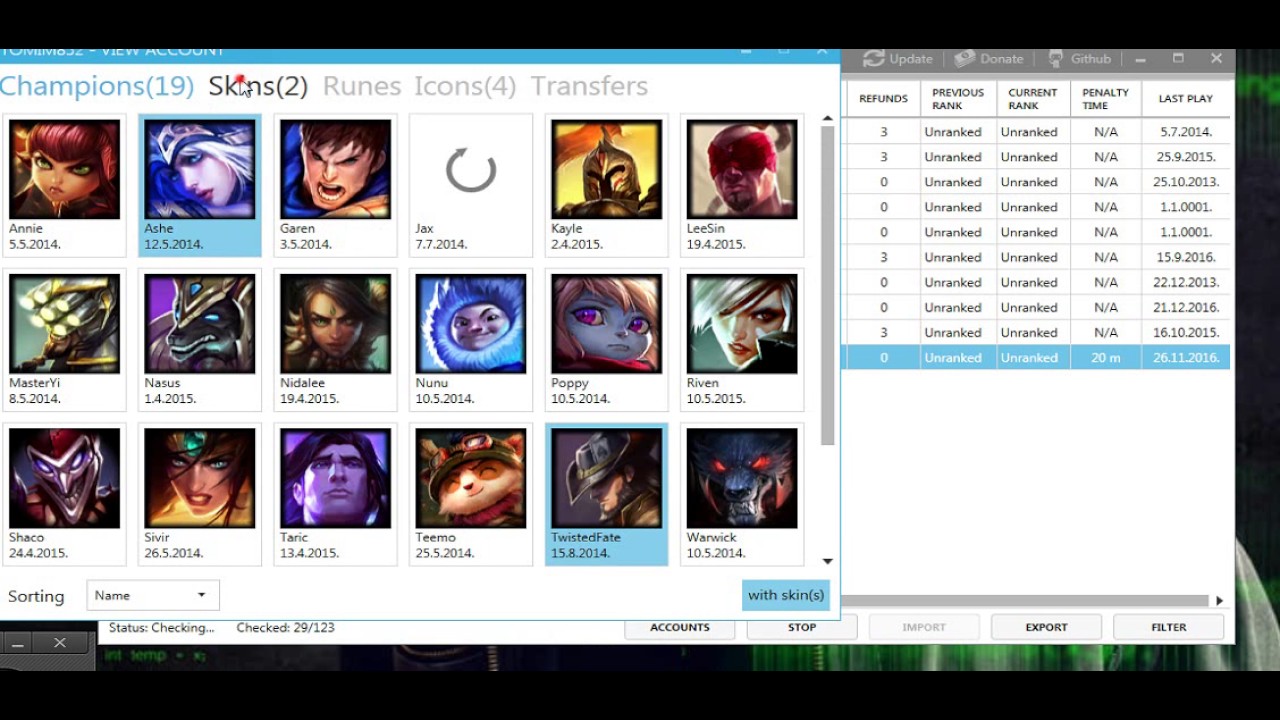The height and width of the screenshot is (720, 1280).
Task: Click the MasterYi champion portrait
Action: coord(64,323)
